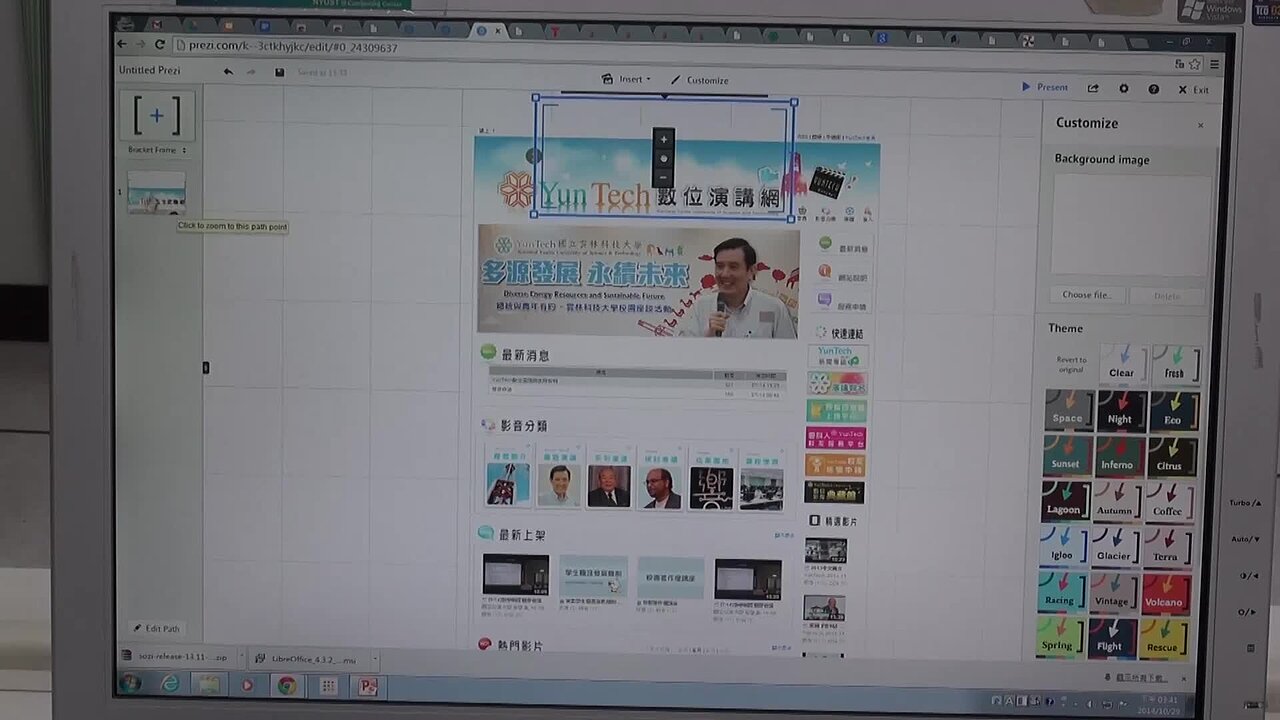Choose the Inferno theme
1280x720 pixels.
[1118, 456]
